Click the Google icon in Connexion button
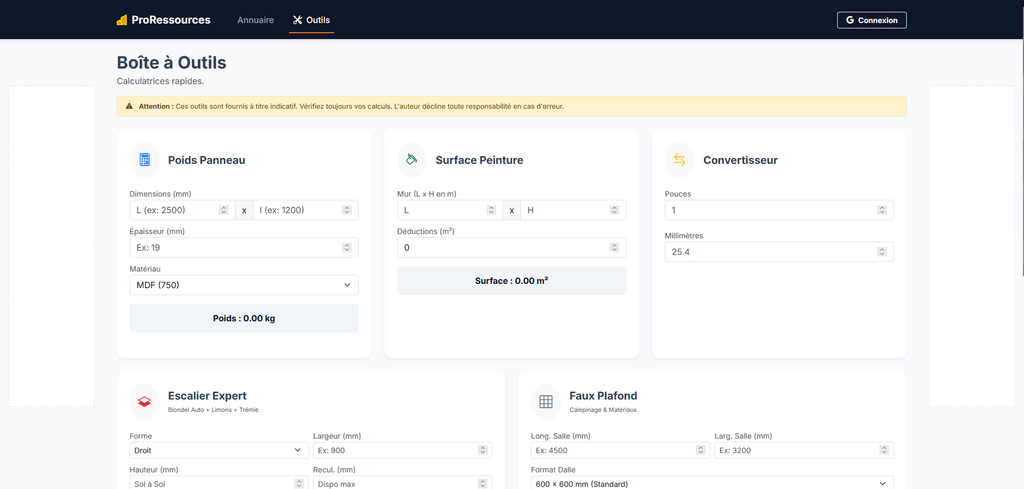 click(x=850, y=20)
